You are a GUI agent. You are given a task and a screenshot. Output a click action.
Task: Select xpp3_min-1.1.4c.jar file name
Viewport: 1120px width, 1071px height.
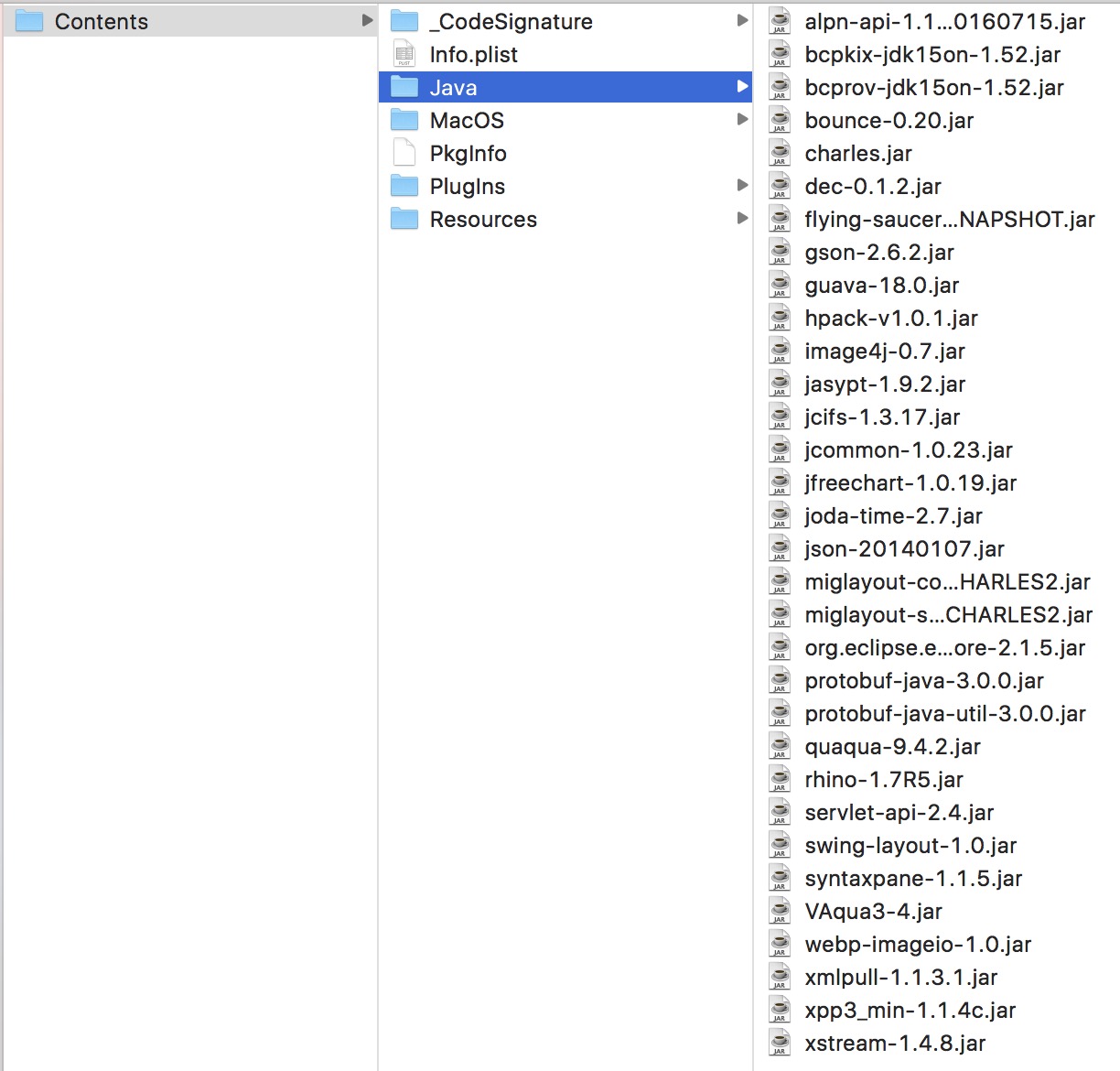point(910,1011)
